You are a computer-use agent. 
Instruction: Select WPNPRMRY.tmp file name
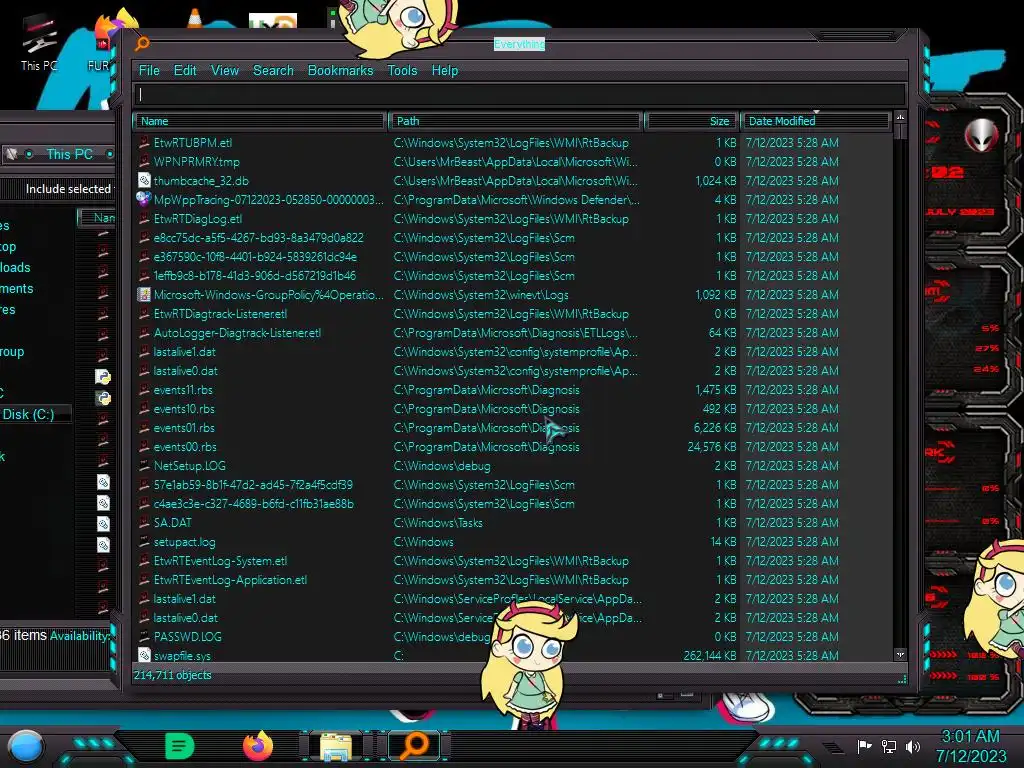(197, 162)
